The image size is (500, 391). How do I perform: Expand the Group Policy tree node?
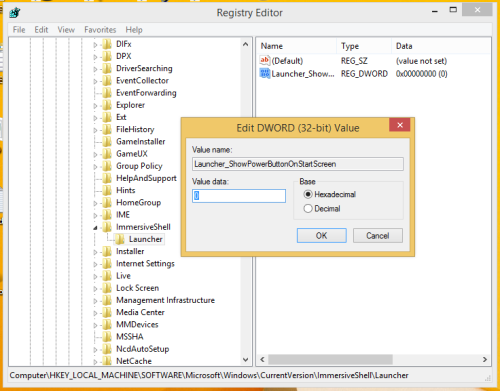coord(96,167)
